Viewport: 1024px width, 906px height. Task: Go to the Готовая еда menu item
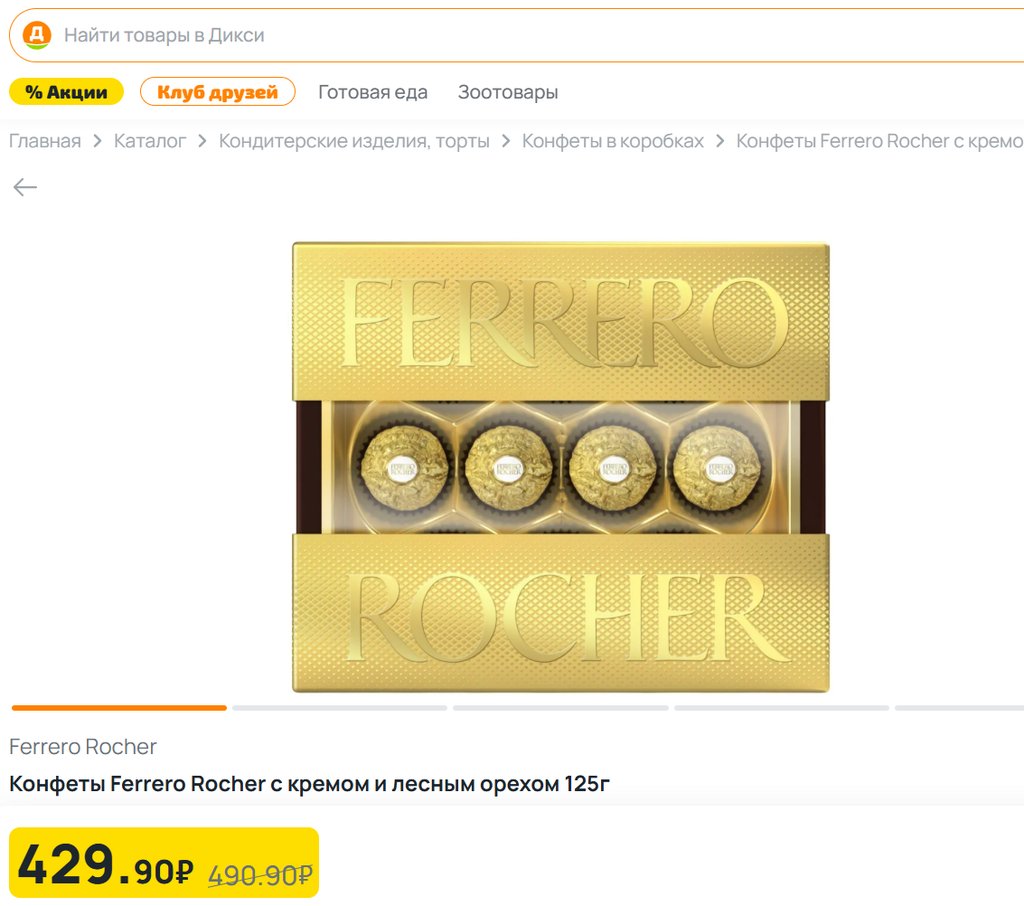tap(373, 92)
